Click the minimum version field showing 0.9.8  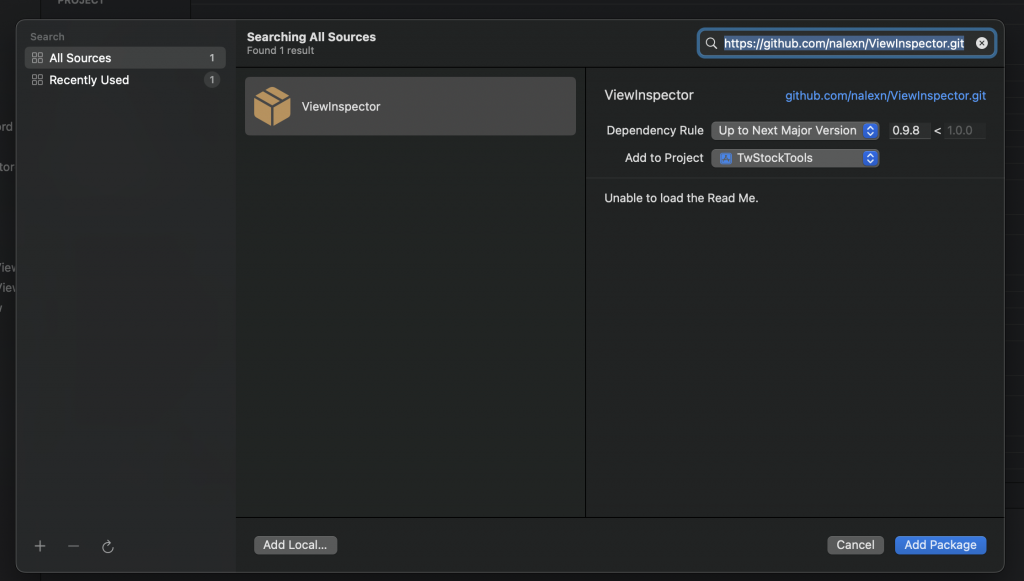pyautogui.click(x=909, y=131)
